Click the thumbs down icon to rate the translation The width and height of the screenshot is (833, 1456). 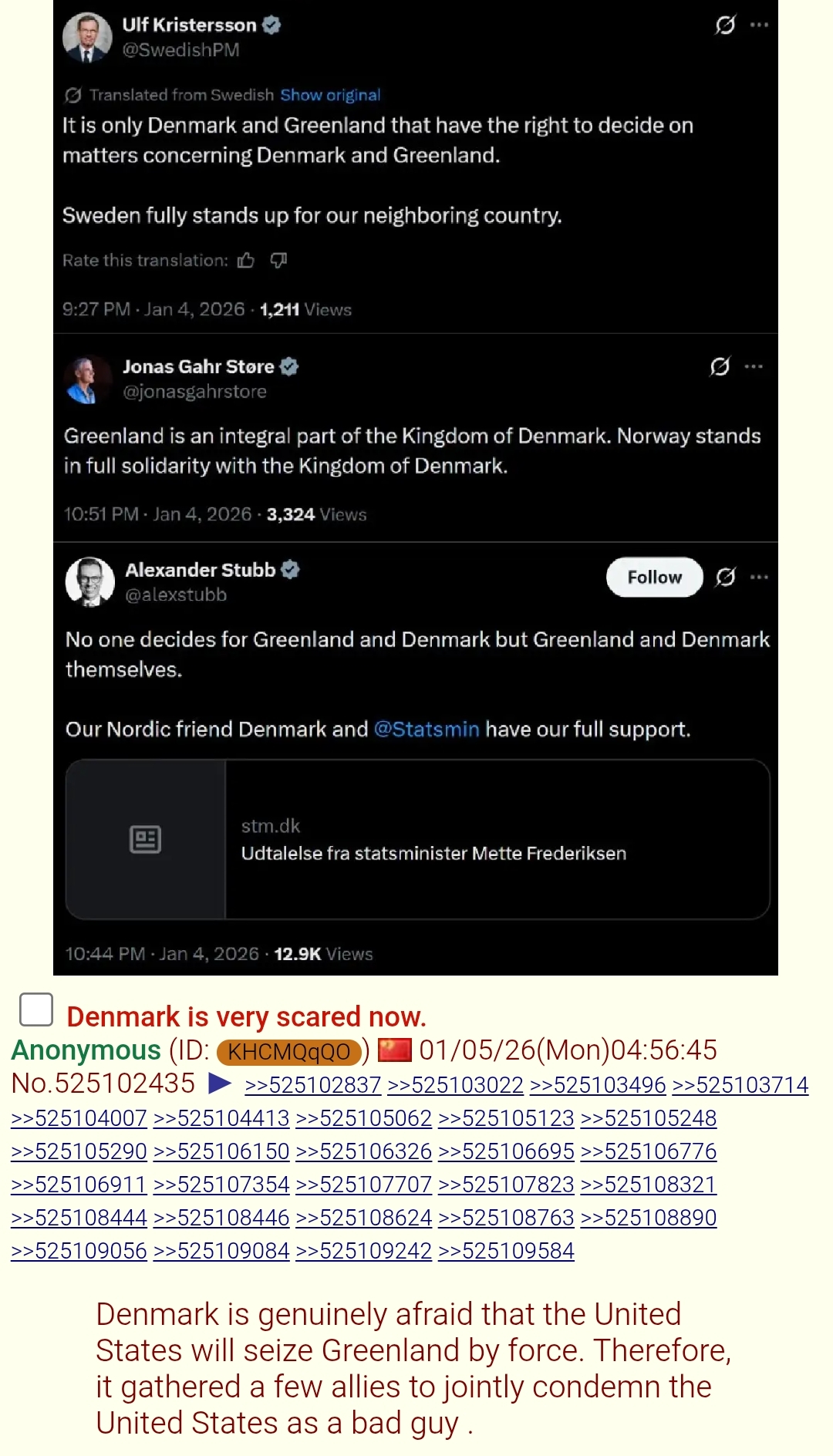[x=278, y=261]
